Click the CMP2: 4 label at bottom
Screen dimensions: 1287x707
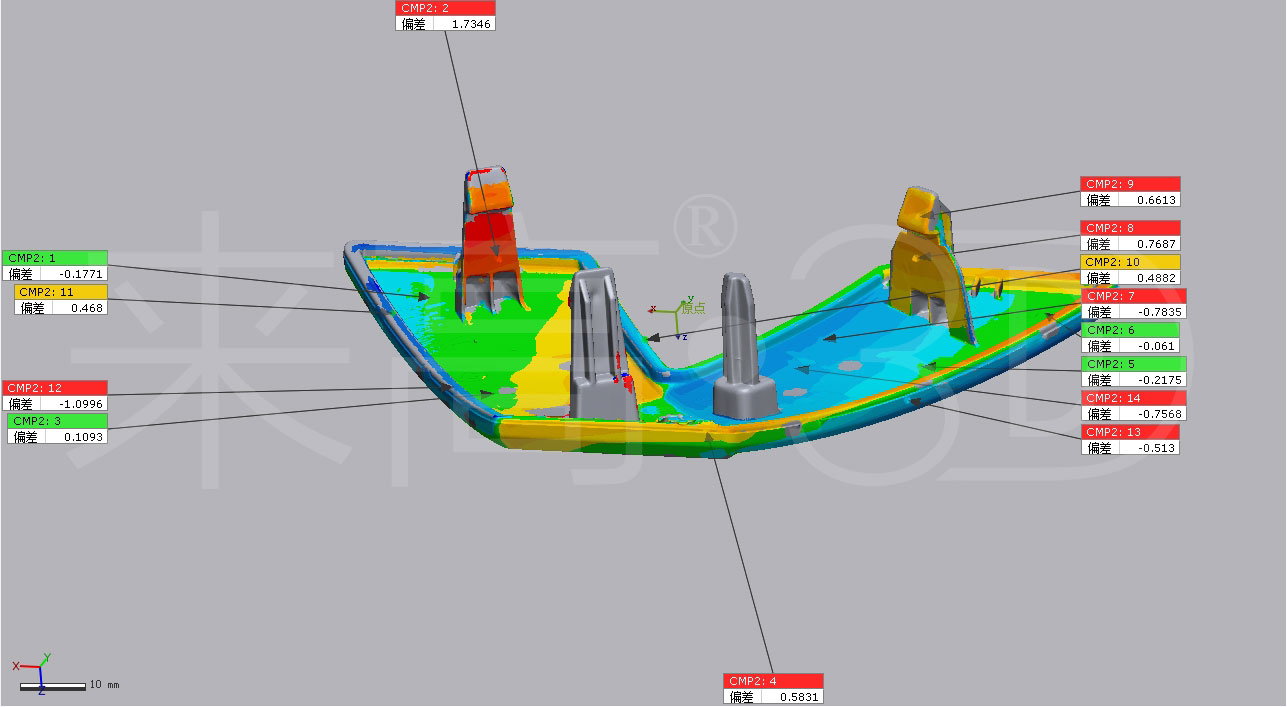point(773,681)
